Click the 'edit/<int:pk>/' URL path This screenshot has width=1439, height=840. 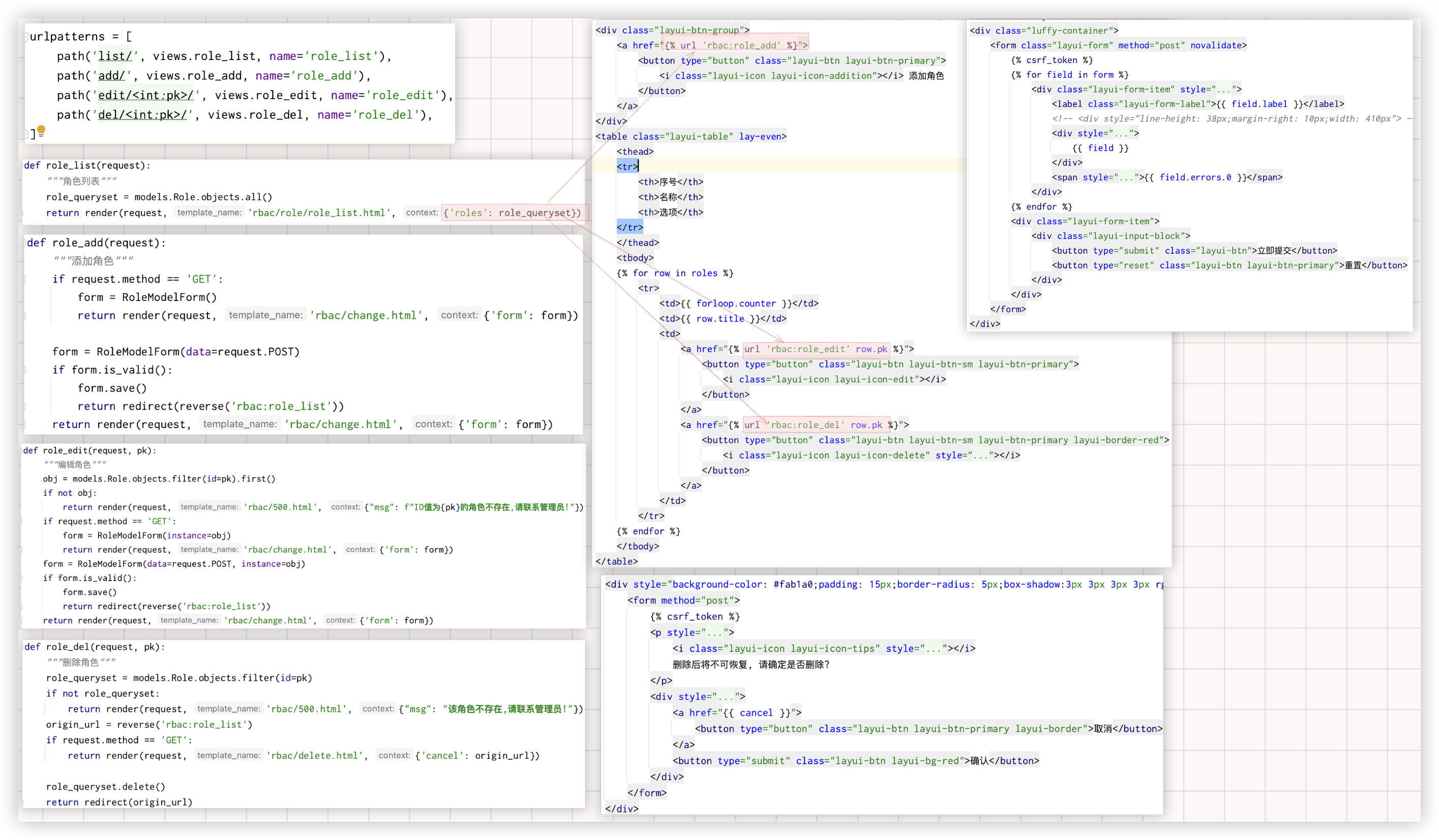(145, 96)
